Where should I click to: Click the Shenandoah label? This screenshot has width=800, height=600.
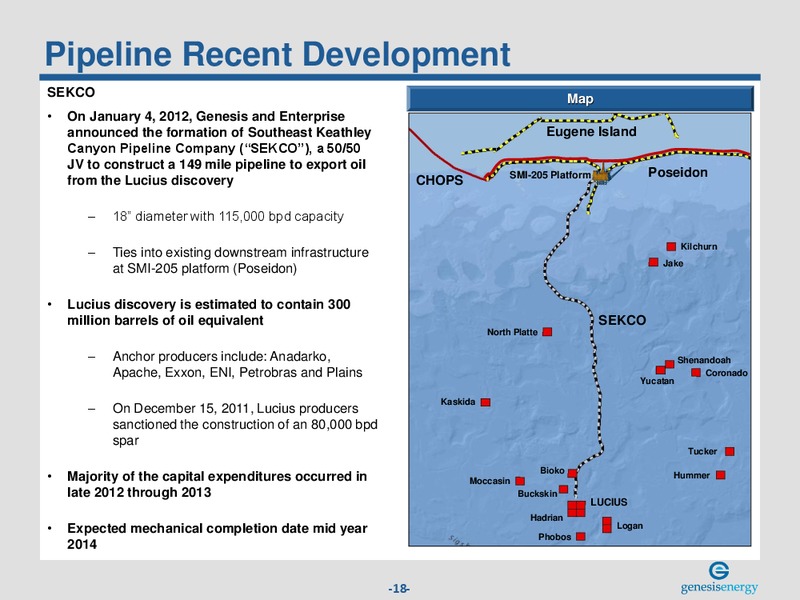pyautogui.click(x=704, y=360)
